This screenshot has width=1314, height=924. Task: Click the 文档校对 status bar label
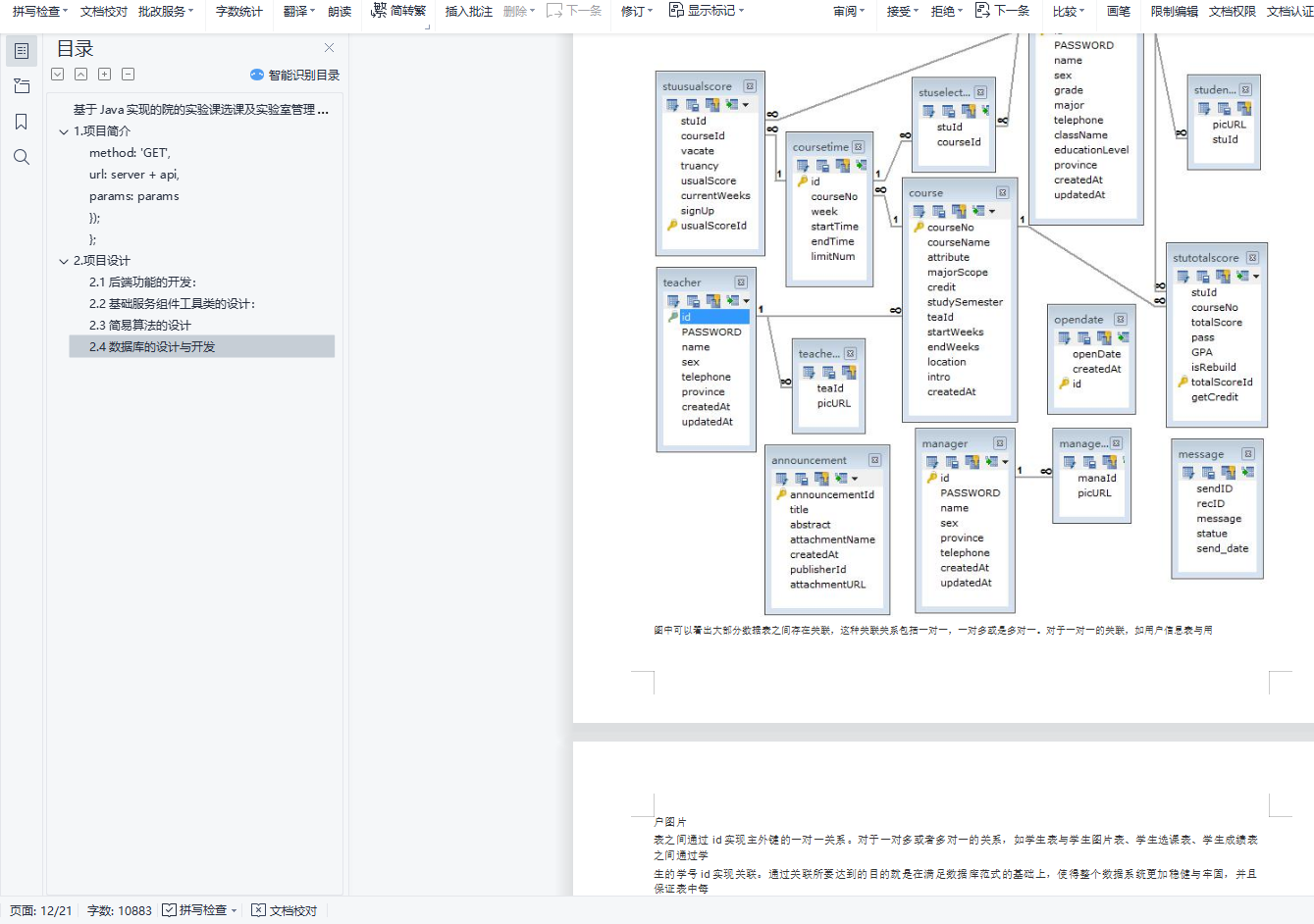click(293, 910)
